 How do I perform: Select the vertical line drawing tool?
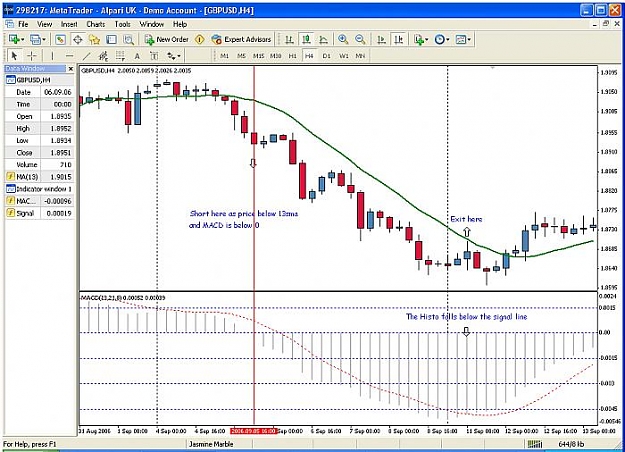point(52,55)
